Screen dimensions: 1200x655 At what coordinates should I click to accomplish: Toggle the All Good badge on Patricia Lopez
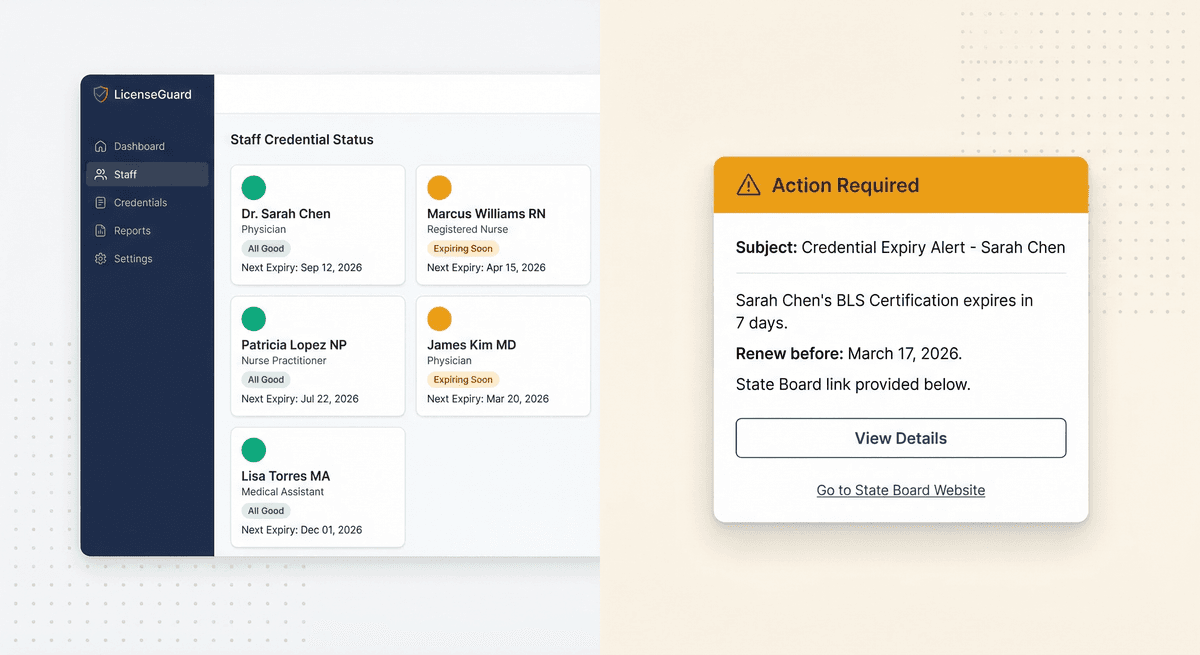(x=265, y=379)
